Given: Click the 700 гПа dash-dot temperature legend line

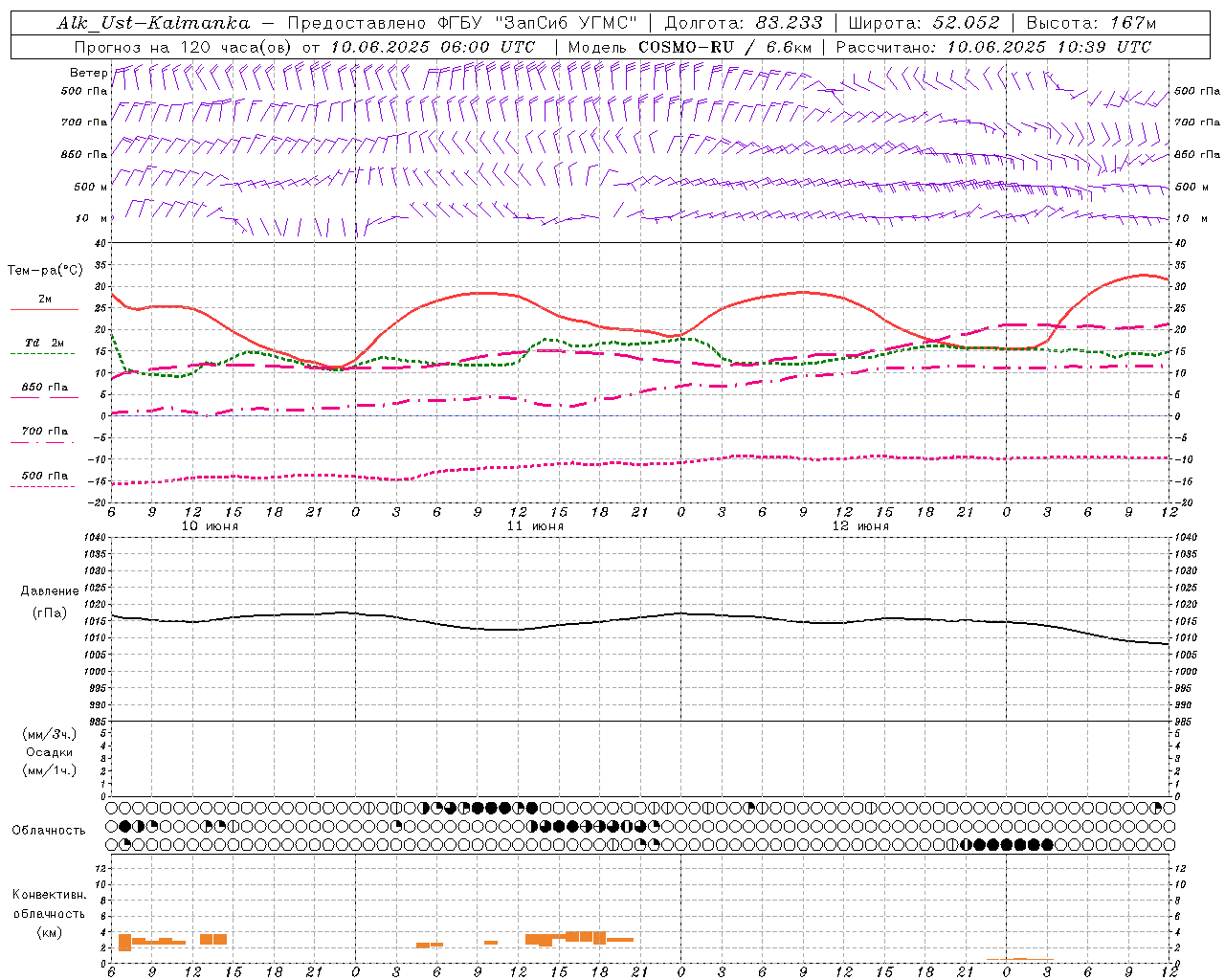Looking at the screenshot, I should 44,443.
